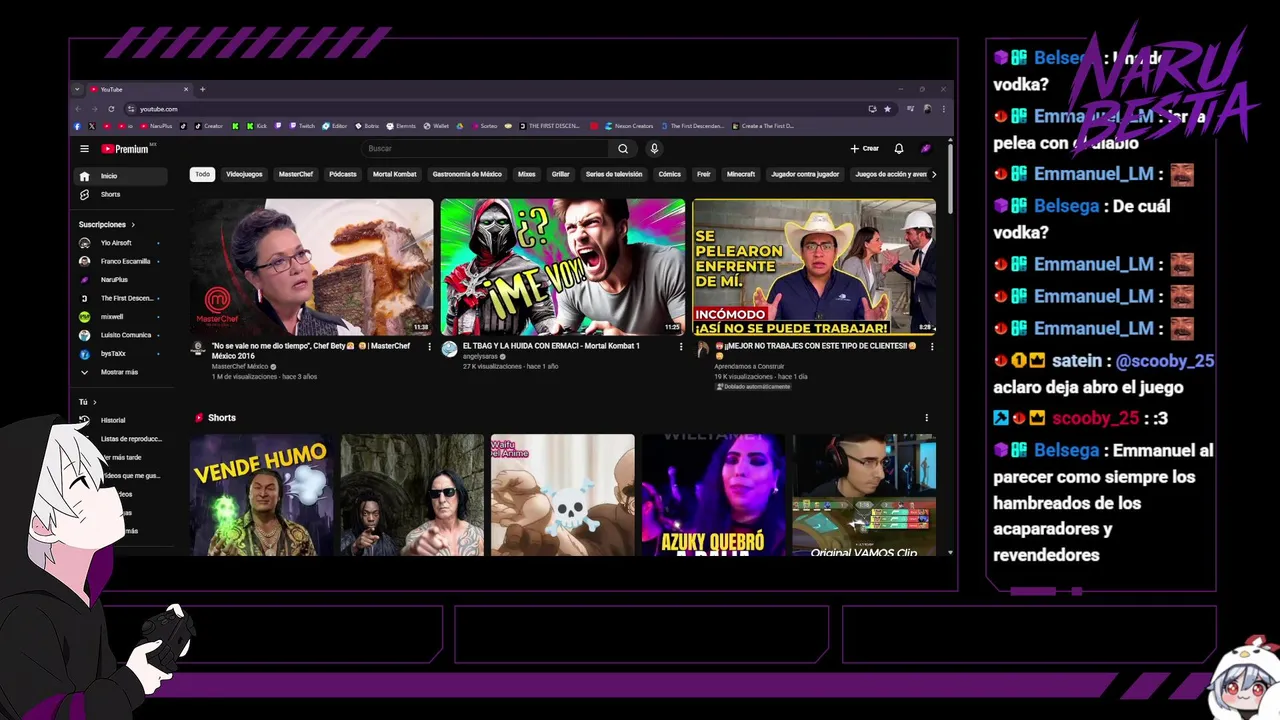Screen dimensions: 1280x720
Task: Open the Twitch bookmark
Action: (x=302, y=126)
